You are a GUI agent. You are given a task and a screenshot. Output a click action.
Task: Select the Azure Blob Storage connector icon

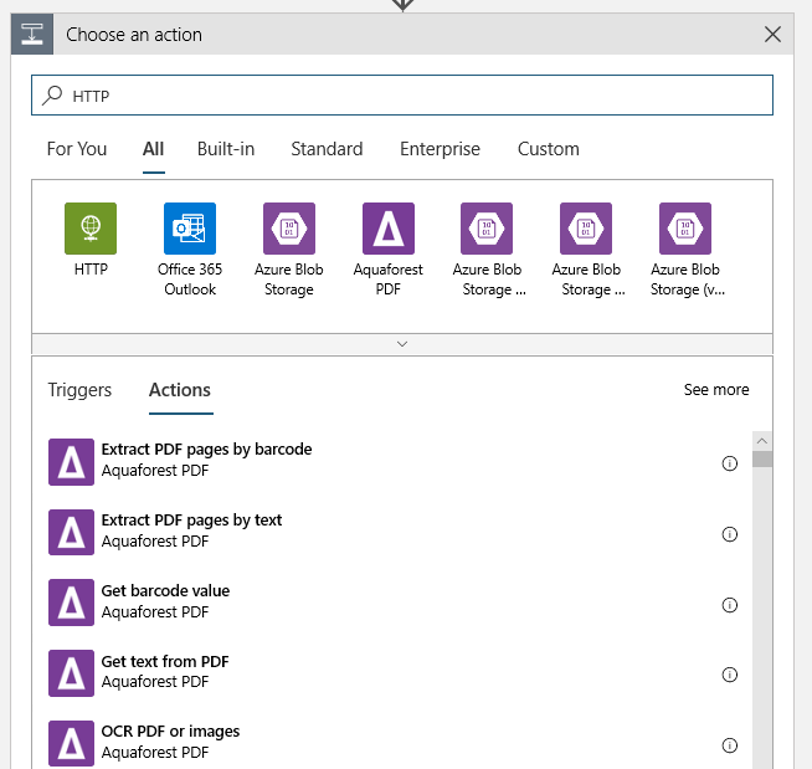tap(289, 228)
